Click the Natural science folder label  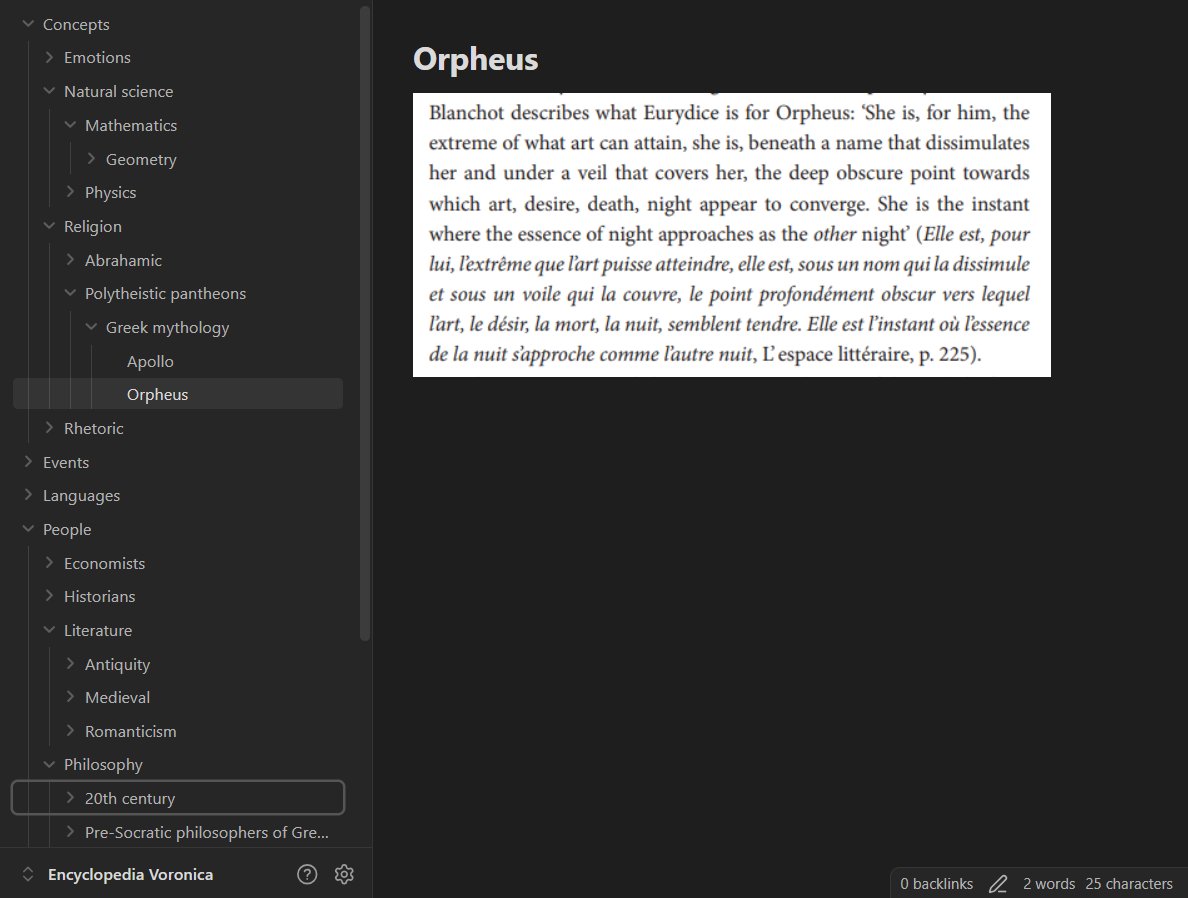[x=118, y=91]
